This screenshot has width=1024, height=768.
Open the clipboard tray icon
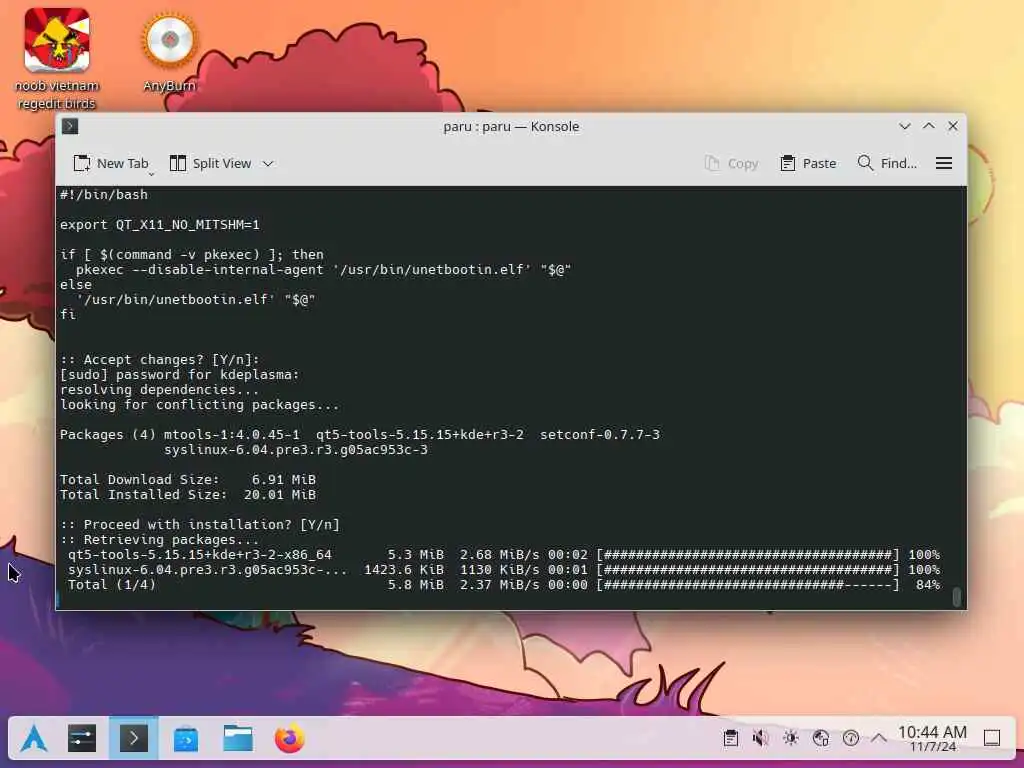(731, 739)
